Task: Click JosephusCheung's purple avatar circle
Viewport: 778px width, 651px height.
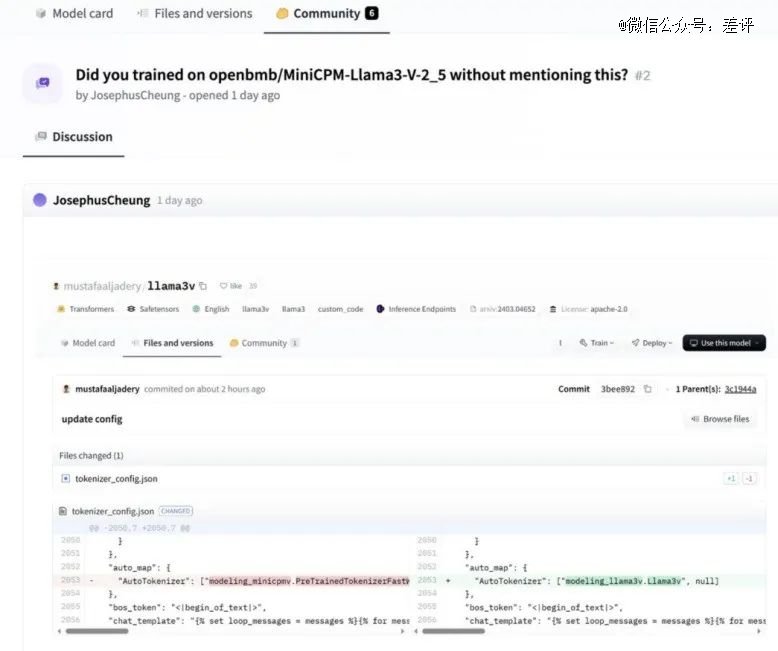Action: (40, 200)
